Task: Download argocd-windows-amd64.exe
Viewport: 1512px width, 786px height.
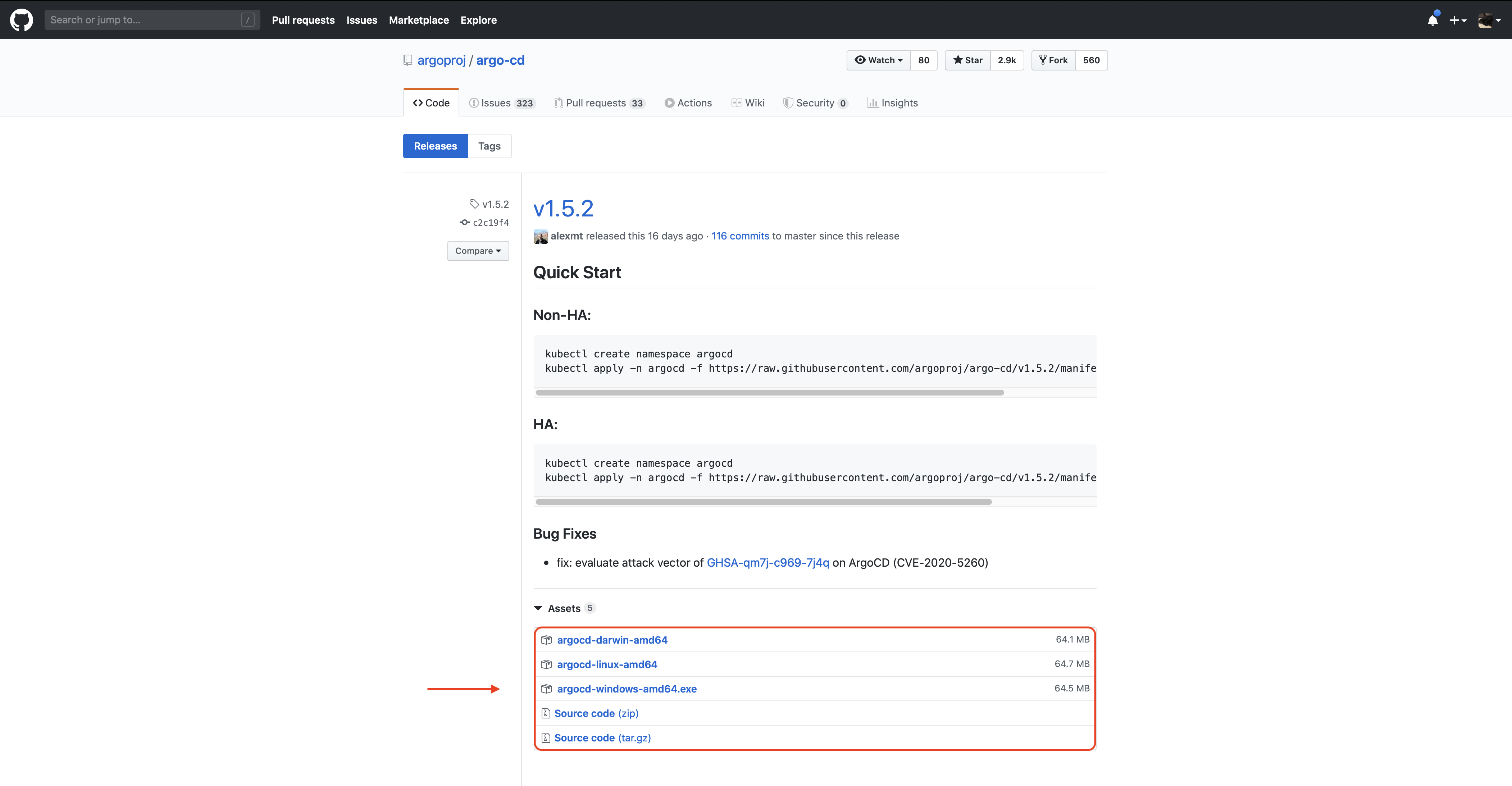Action: (626, 689)
